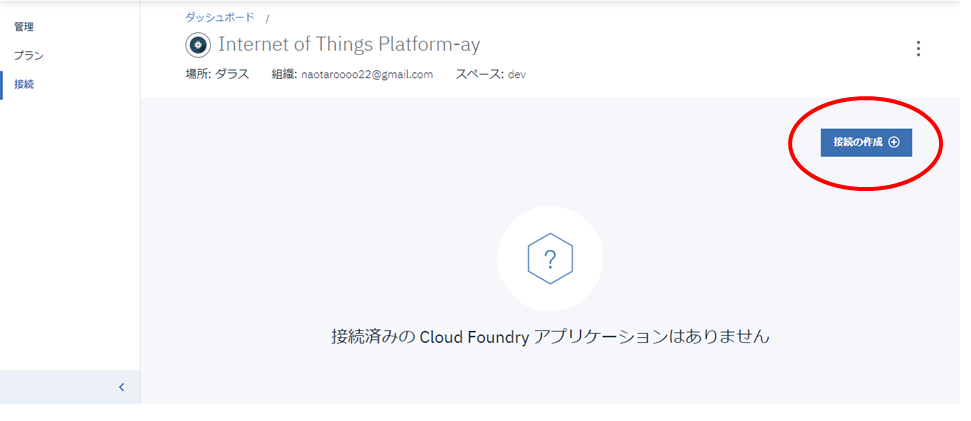Click the hexagon question mark icon
971x421 pixels.
[549, 258]
